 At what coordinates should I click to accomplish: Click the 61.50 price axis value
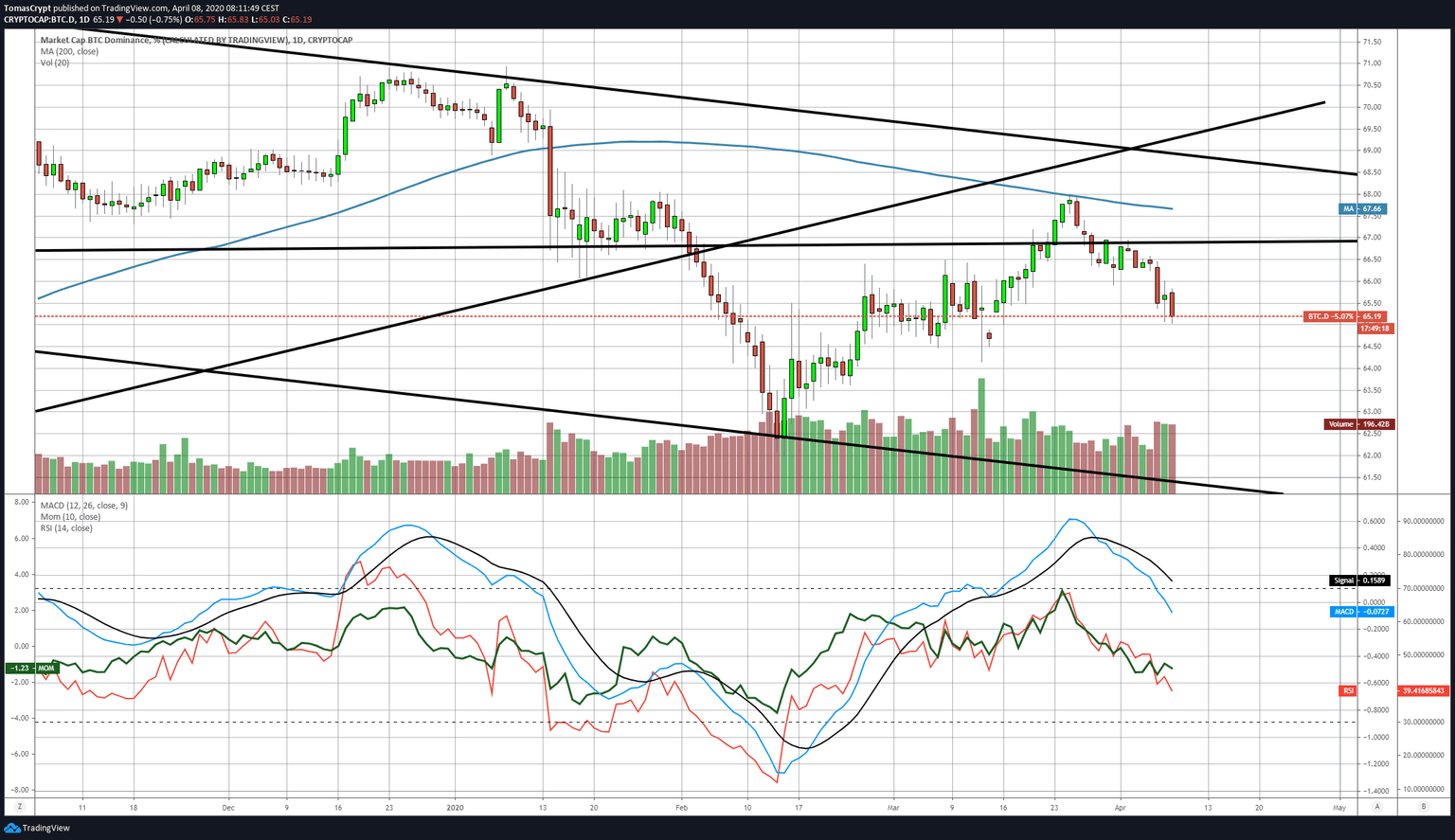click(x=1371, y=477)
